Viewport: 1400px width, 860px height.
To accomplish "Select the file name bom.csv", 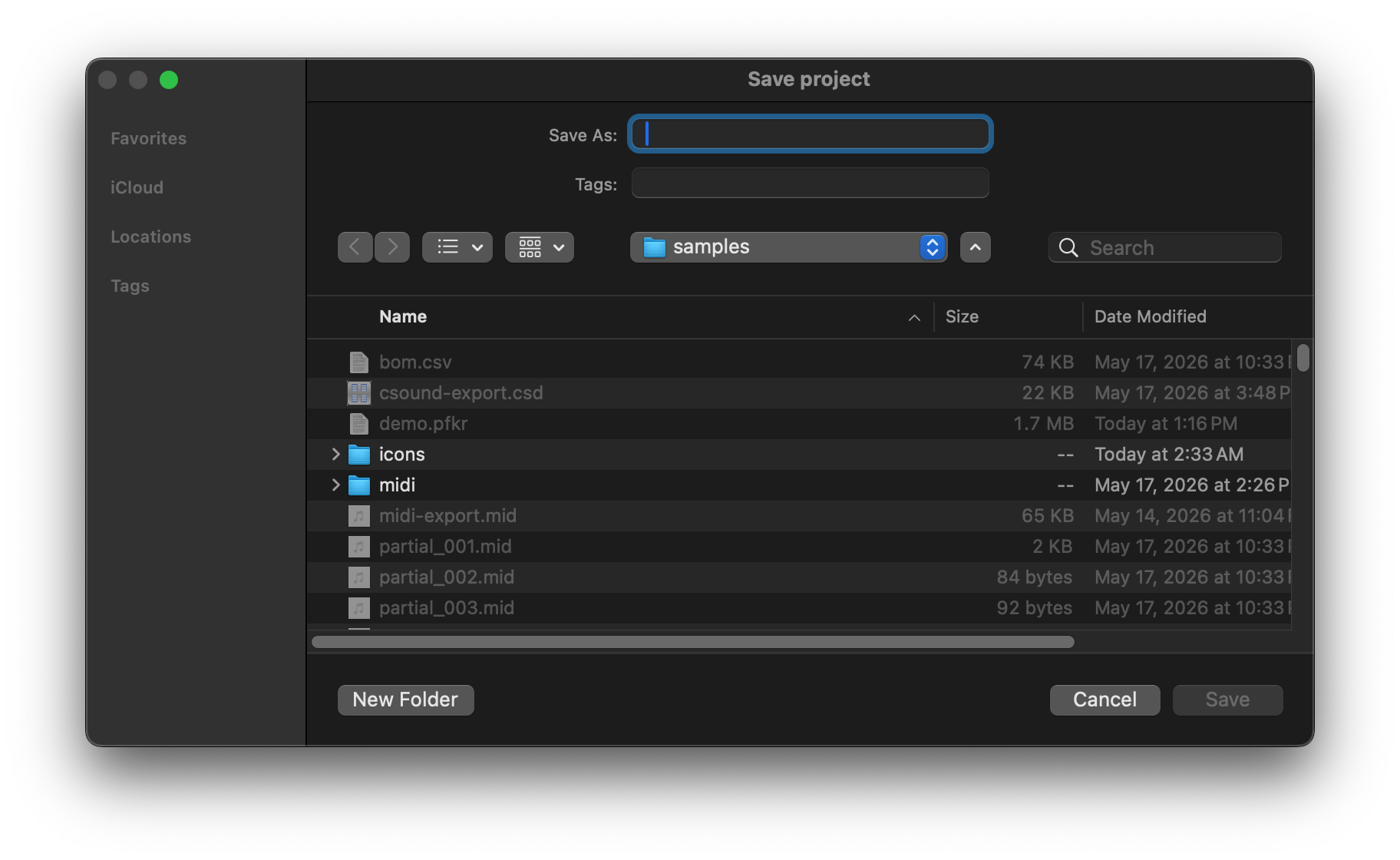I will pyautogui.click(x=415, y=362).
